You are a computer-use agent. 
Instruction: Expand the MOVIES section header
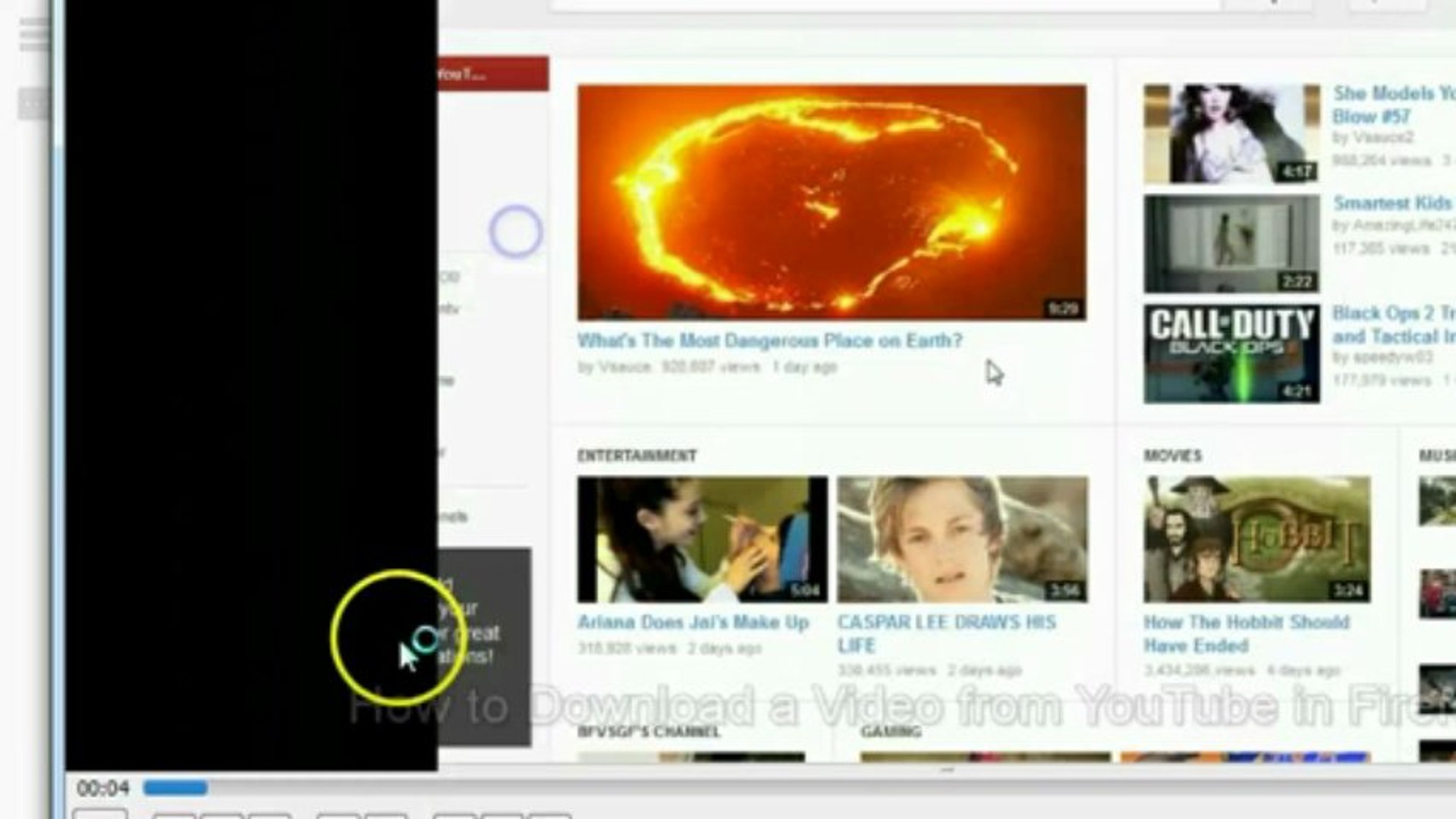[x=1171, y=456]
